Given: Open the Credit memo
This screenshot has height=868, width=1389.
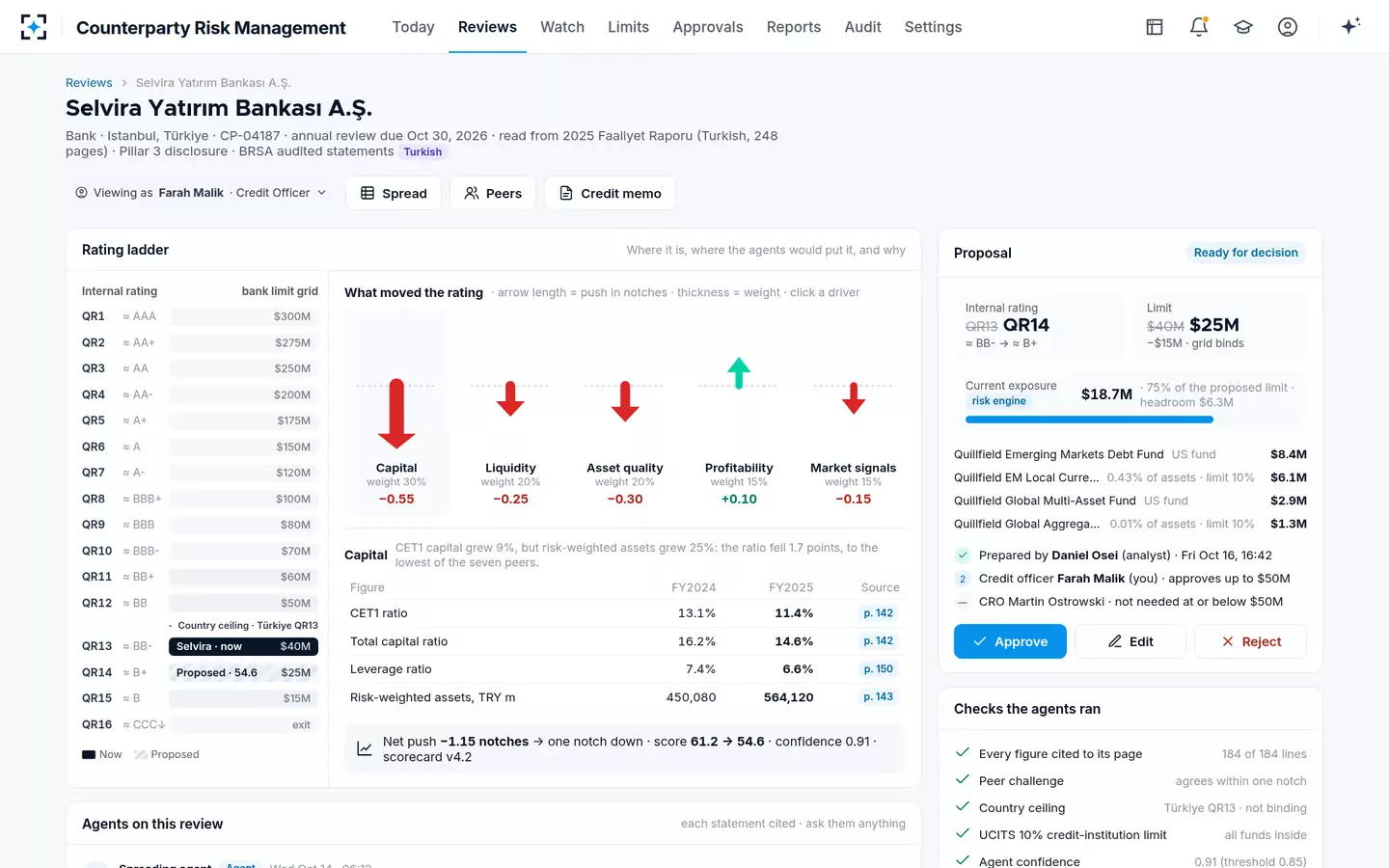Looking at the screenshot, I should pos(610,193).
